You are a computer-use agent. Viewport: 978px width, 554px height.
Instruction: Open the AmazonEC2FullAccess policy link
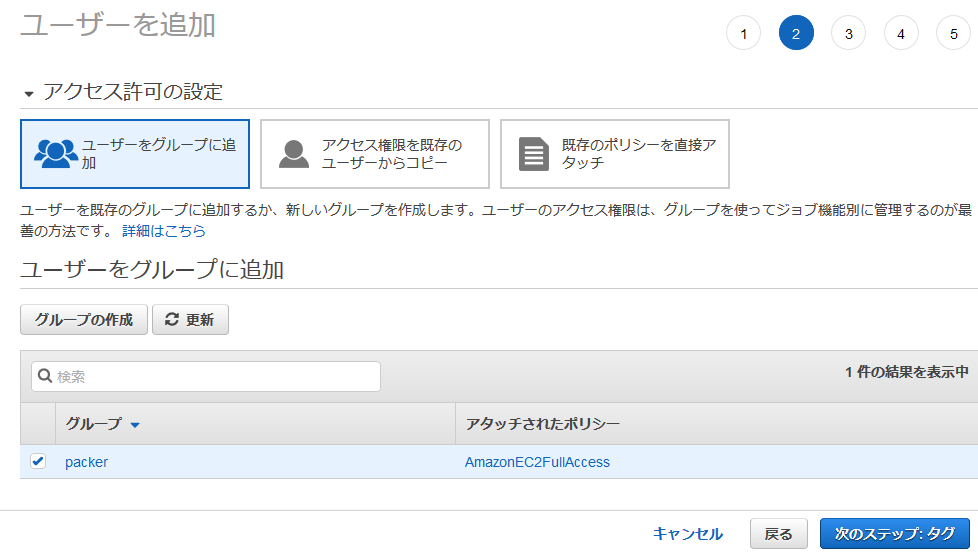(537, 462)
